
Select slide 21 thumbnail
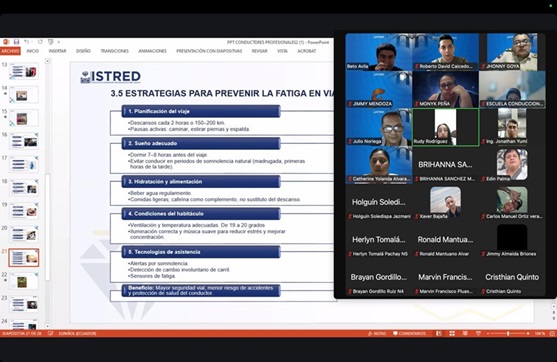click(24, 258)
